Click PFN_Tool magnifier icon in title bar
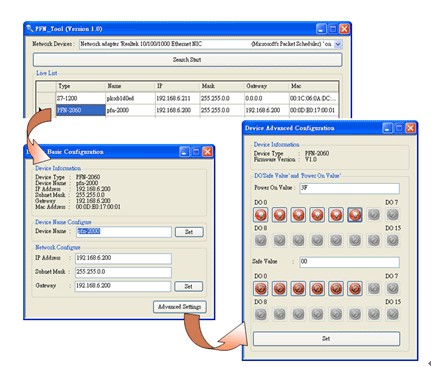The height and width of the screenshot is (367, 431). (x=30, y=29)
